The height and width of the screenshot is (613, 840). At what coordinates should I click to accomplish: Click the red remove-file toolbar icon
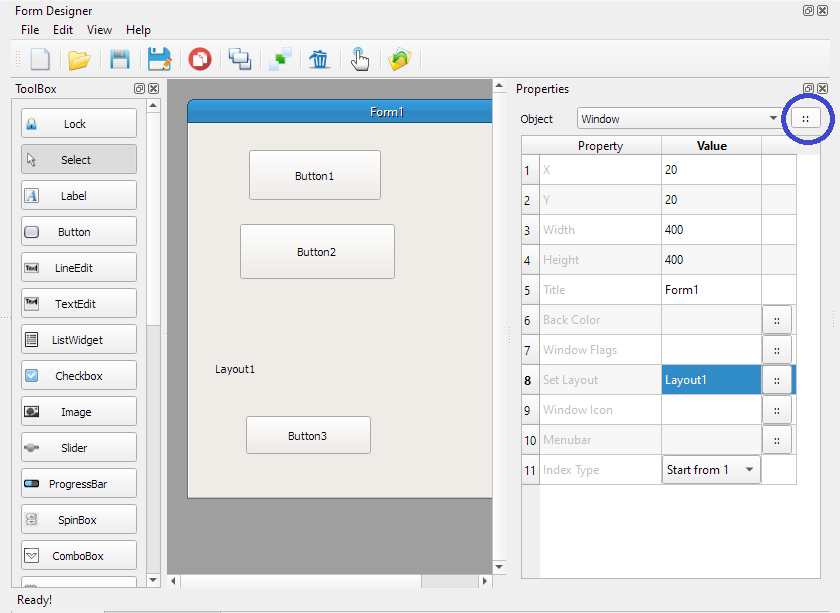tap(199, 59)
